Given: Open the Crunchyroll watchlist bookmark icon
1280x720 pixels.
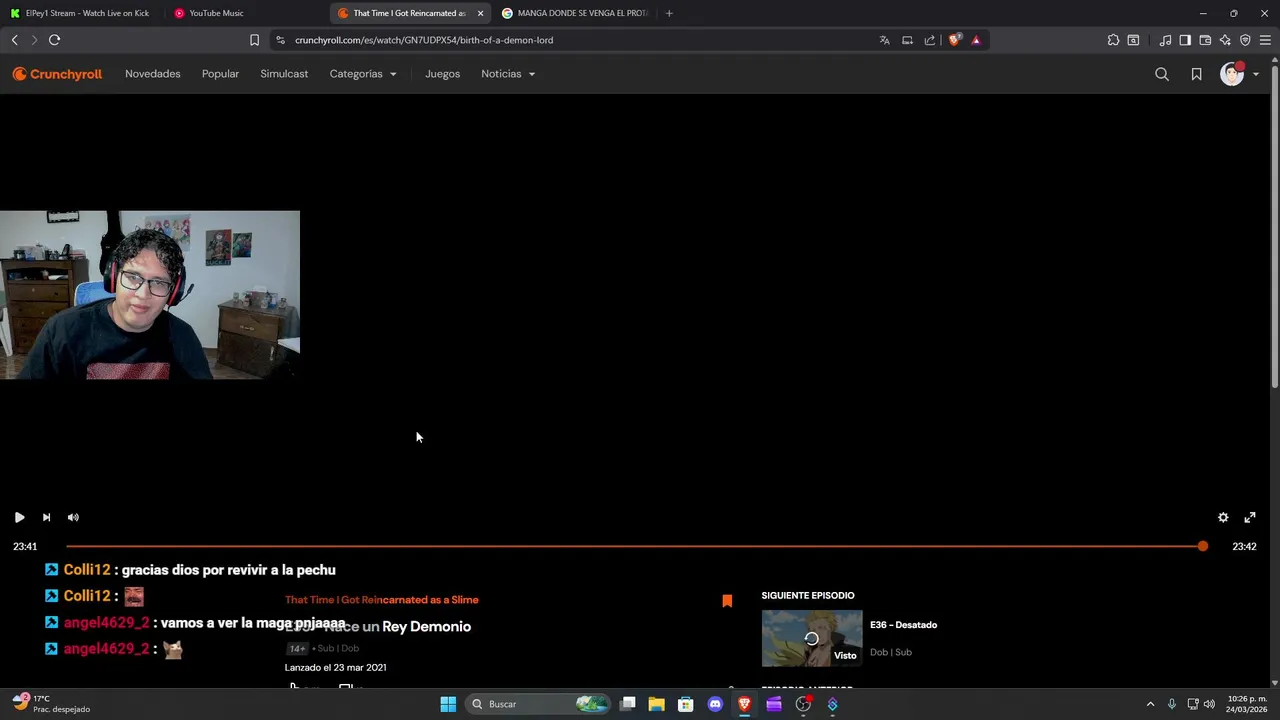Looking at the screenshot, I should (x=1196, y=74).
